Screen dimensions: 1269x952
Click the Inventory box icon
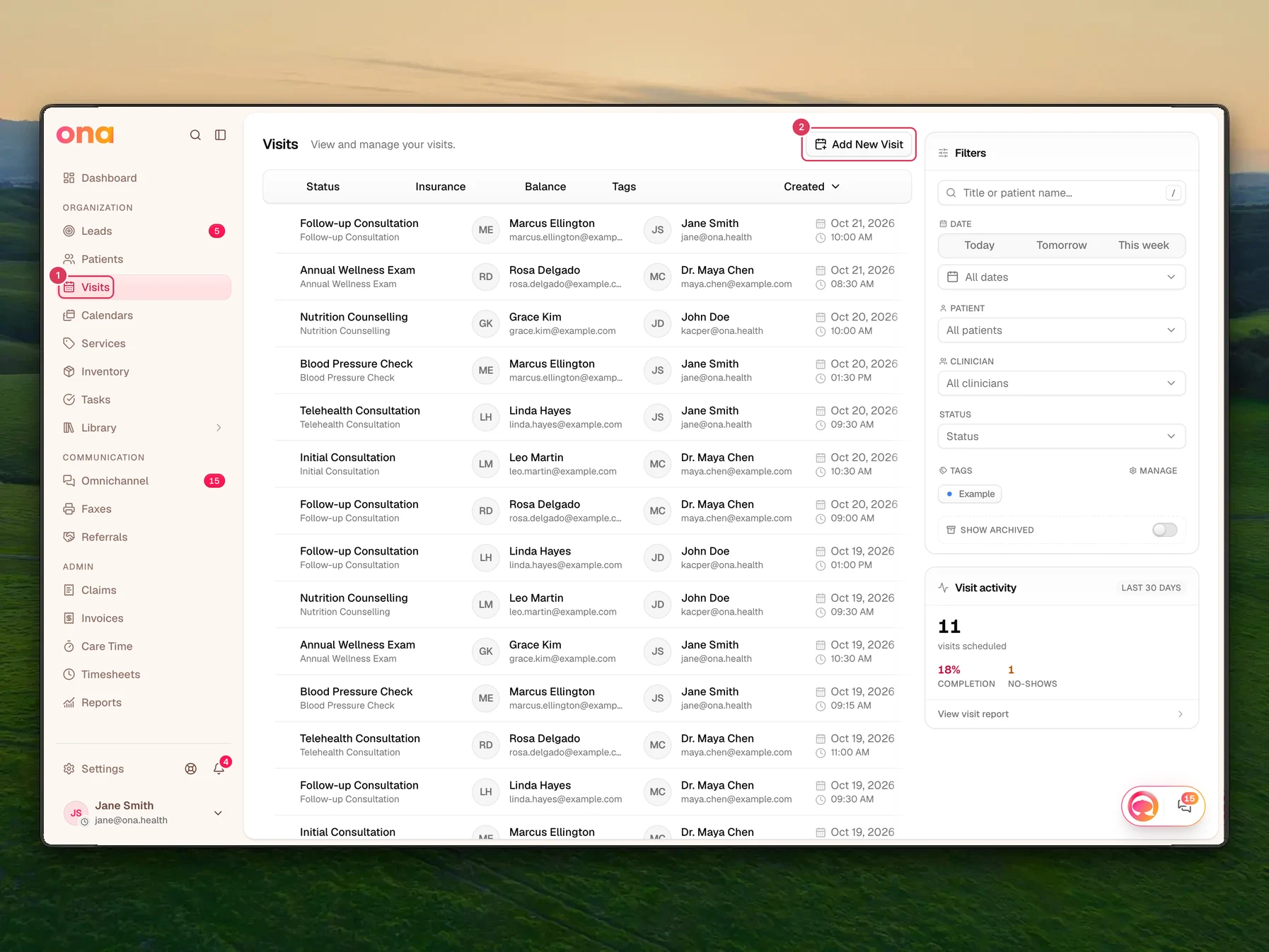[69, 372]
